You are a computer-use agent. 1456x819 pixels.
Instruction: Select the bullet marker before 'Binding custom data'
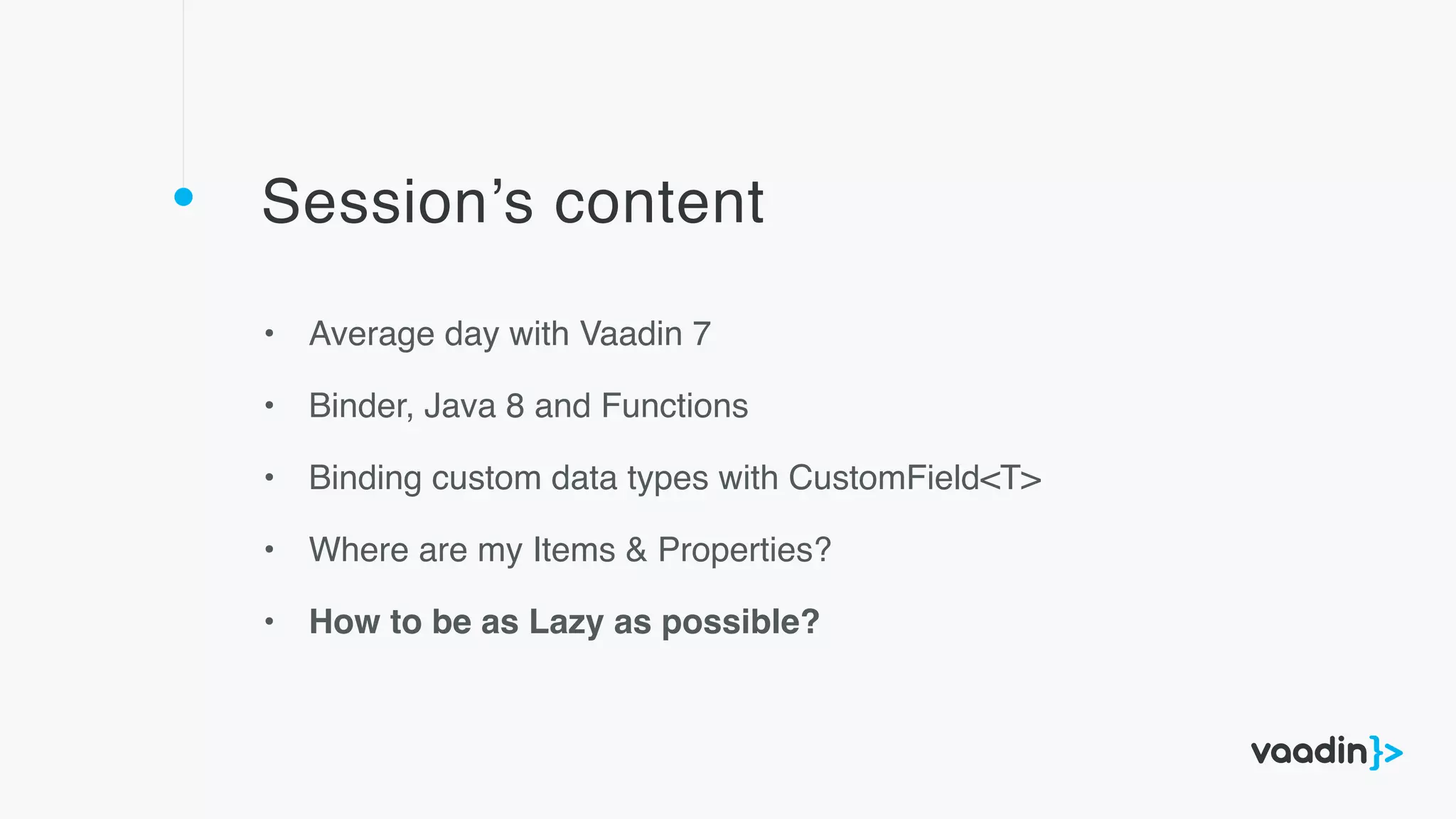[269, 477]
